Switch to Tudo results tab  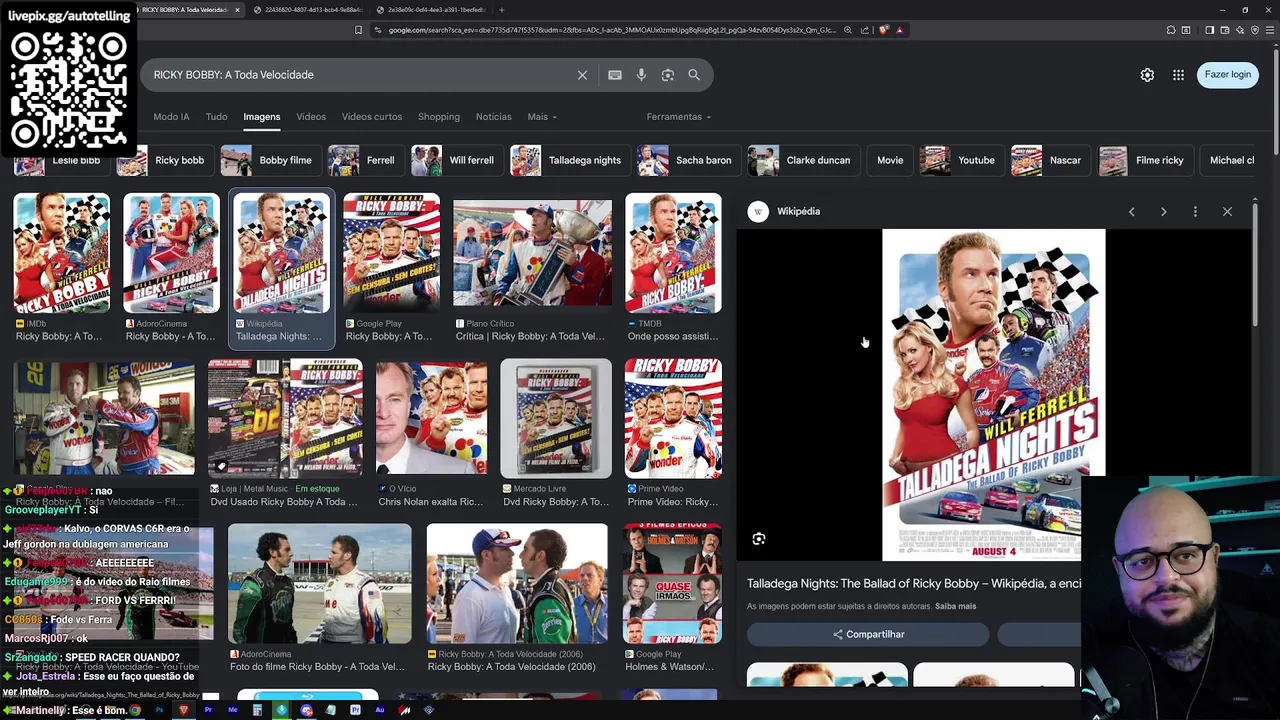pos(216,117)
